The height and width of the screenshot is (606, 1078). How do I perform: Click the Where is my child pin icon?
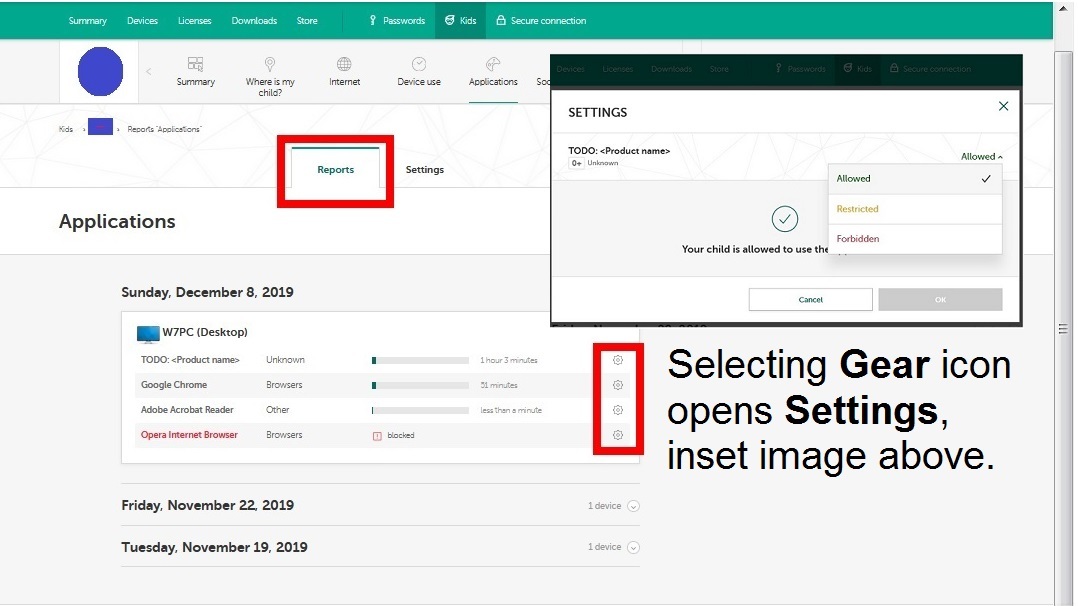[x=270, y=64]
